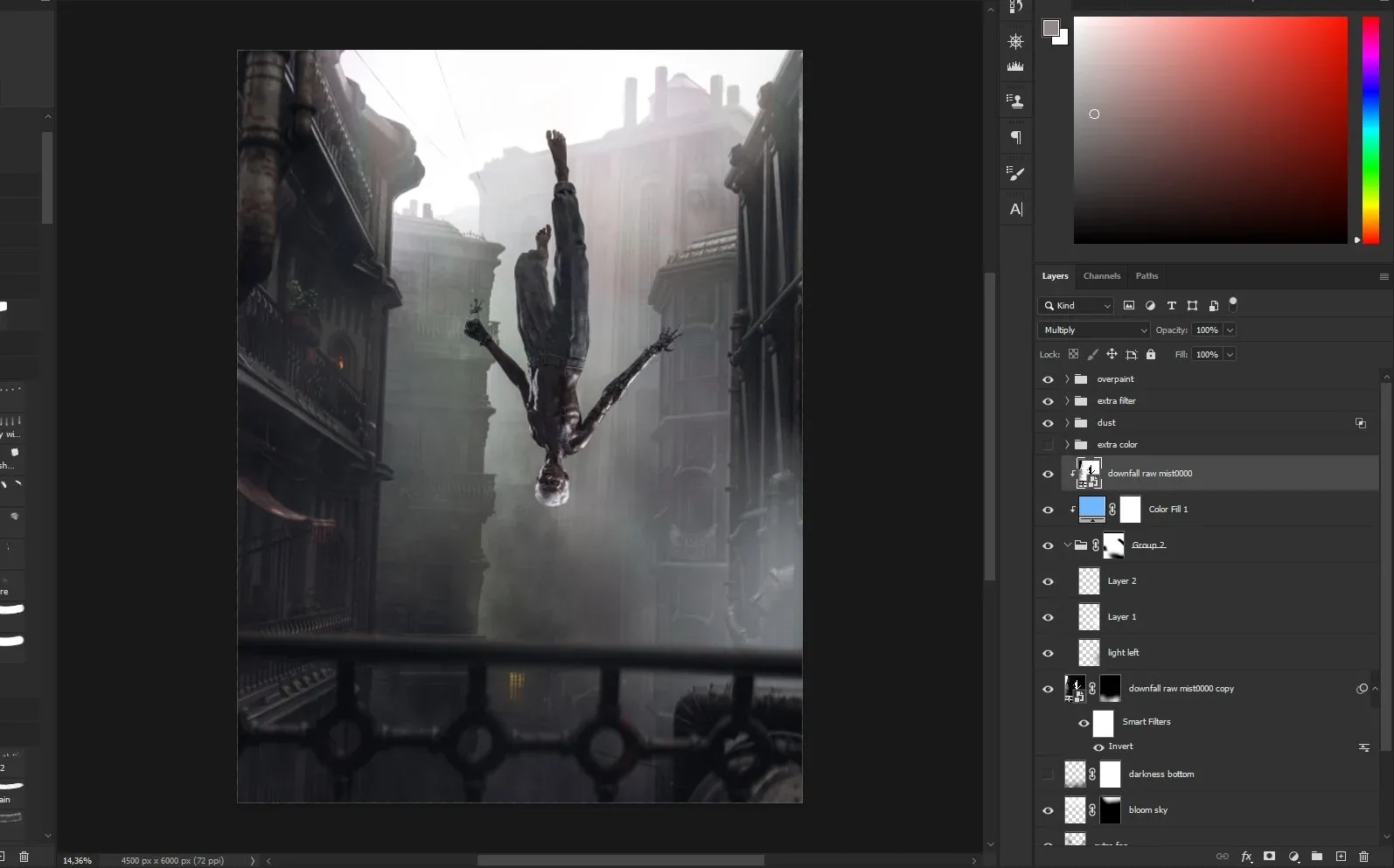The image size is (1394, 868).
Task: Open the Navigator panel ship-wheel icon
Action: coord(1015,41)
